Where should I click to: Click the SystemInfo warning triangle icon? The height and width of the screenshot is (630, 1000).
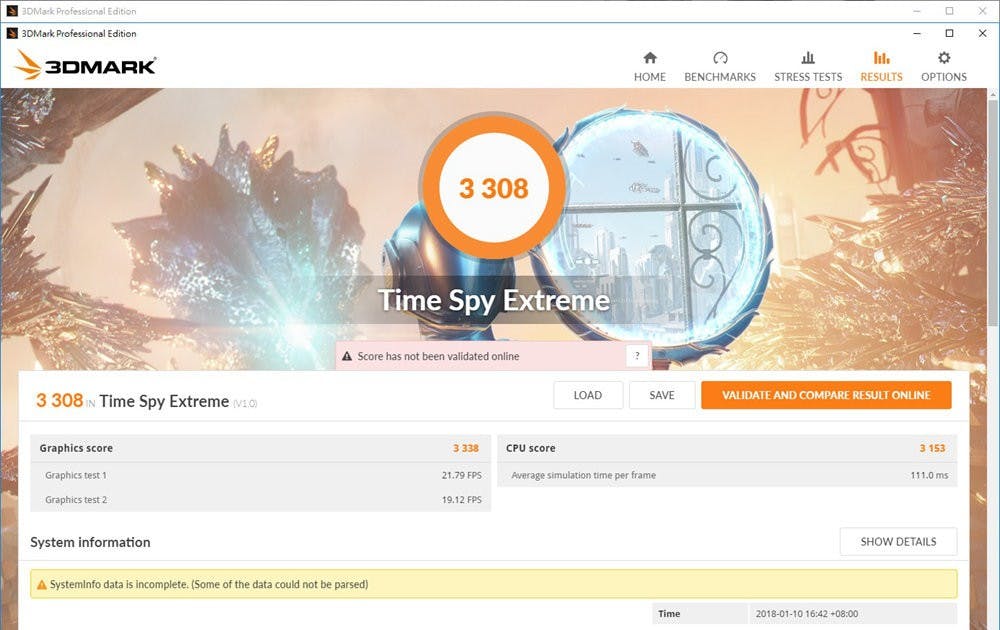[41, 585]
